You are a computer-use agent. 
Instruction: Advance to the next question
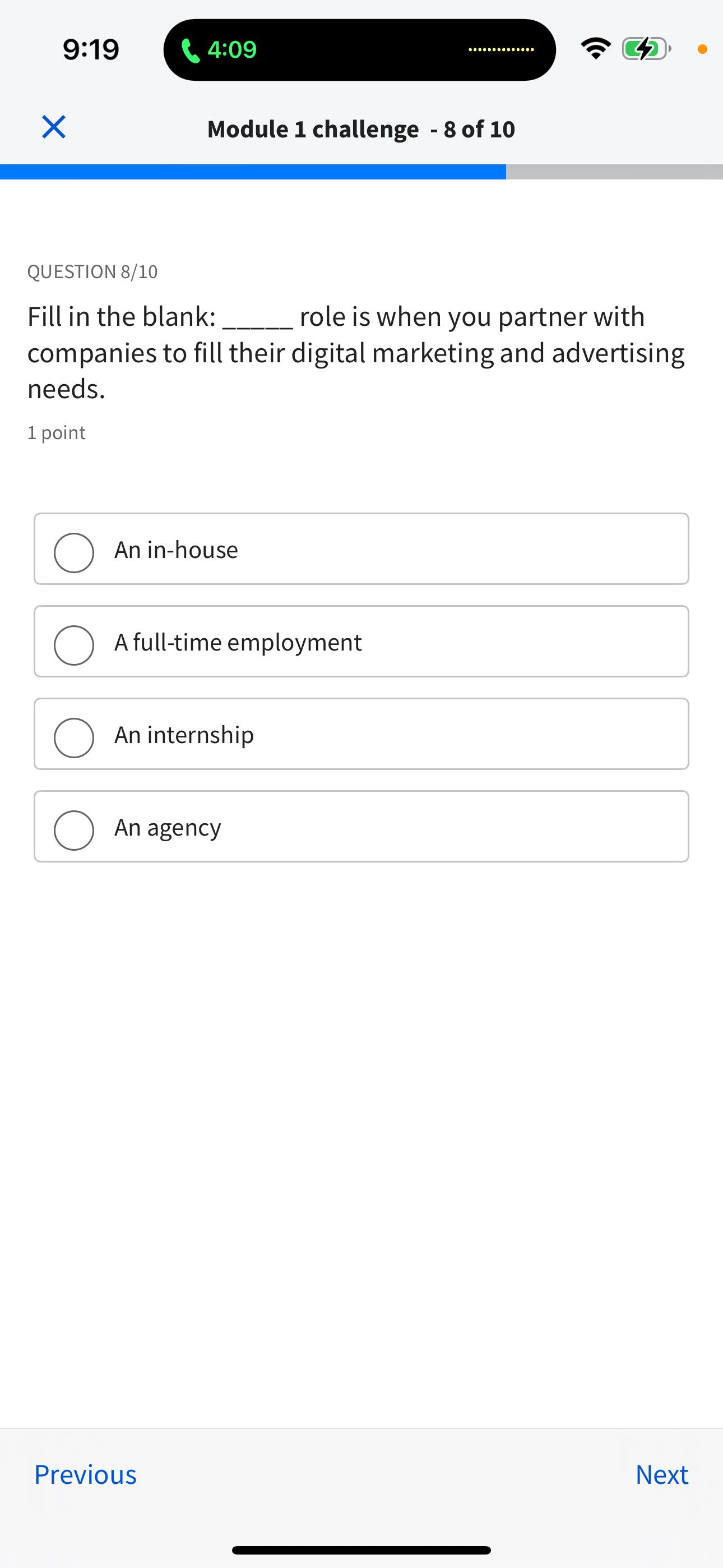click(661, 1474)
